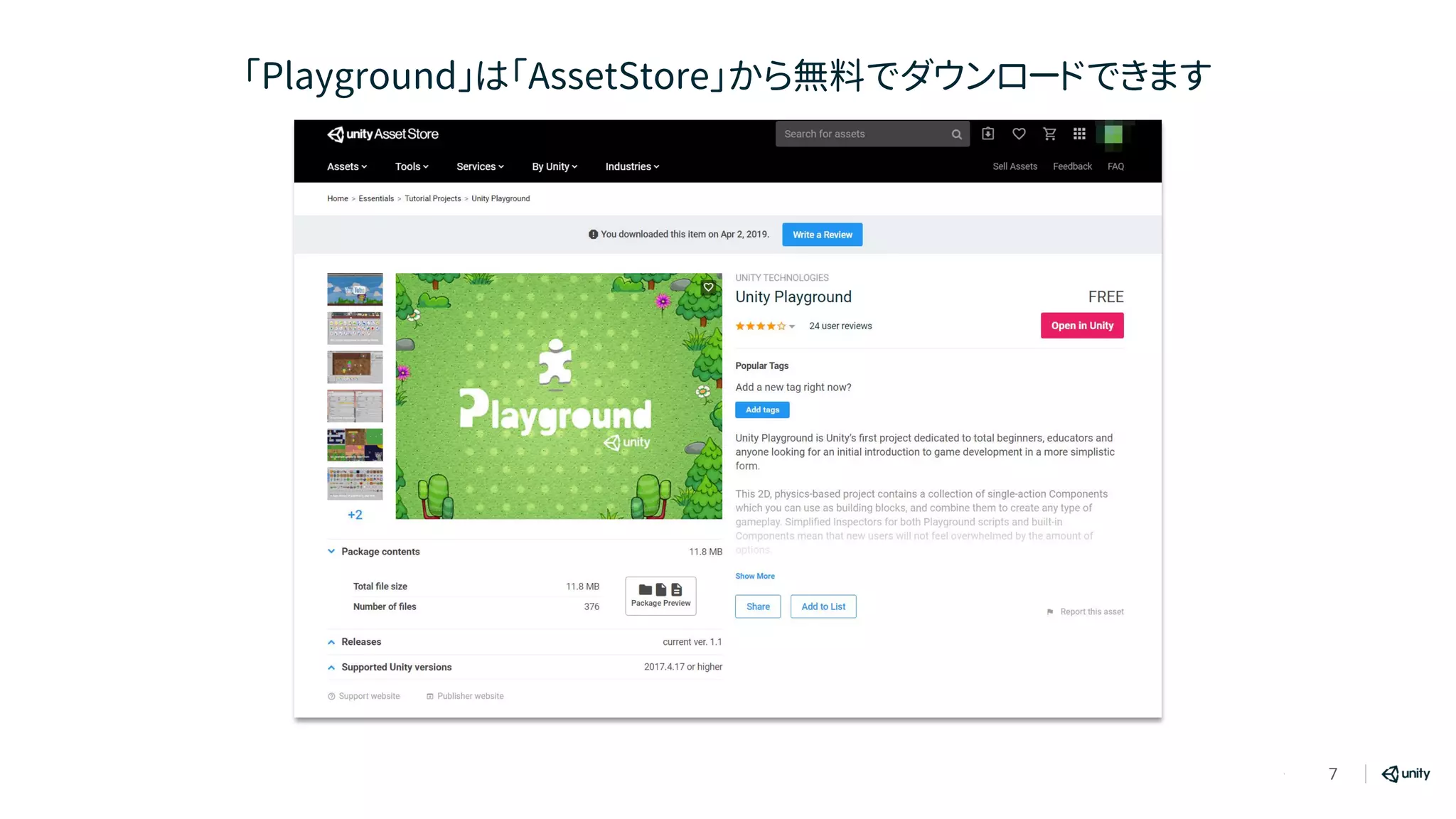Click the Package Preview folder icons
The image size is (1456, 819).
(x=660, y=589)
